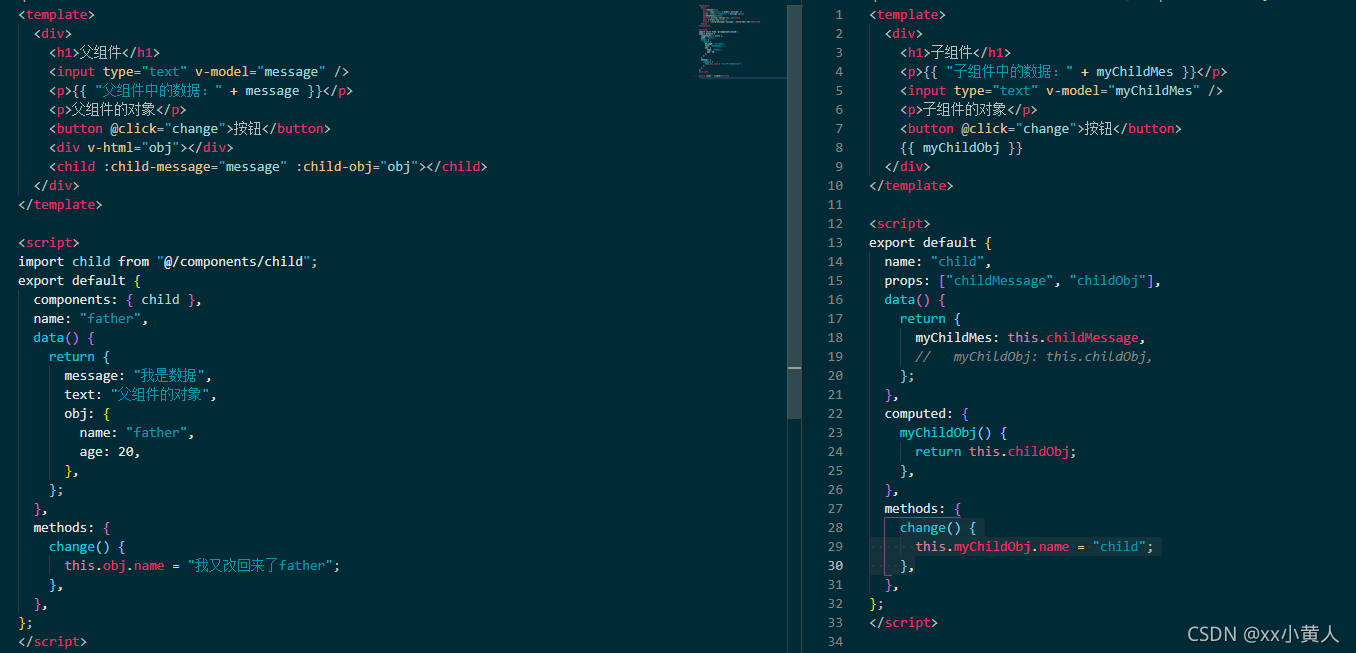Click line number 1 in right editor
Image resolution: width=1356 pixels, height=653 pixels.
pos(839,15)
